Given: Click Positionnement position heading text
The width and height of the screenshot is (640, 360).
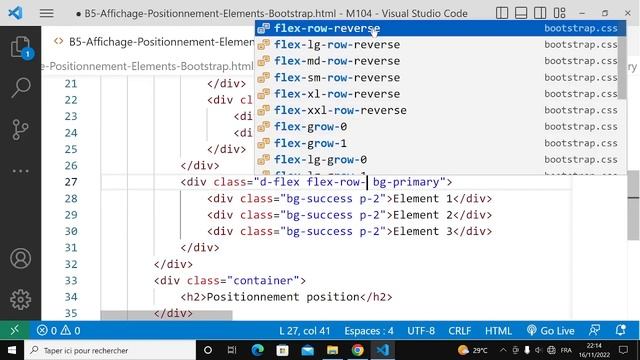Looking at the screenshot, I should coord(283,297).
